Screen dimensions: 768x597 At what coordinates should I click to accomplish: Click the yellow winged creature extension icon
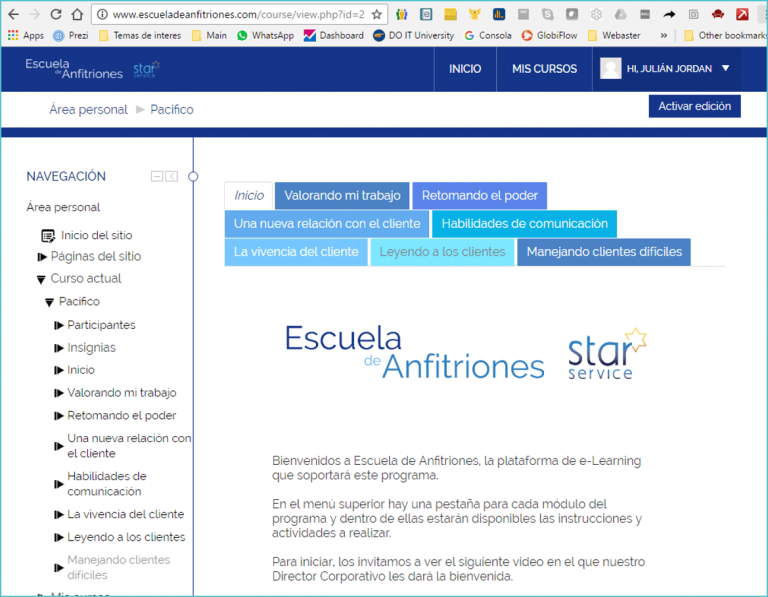[474, 14]
